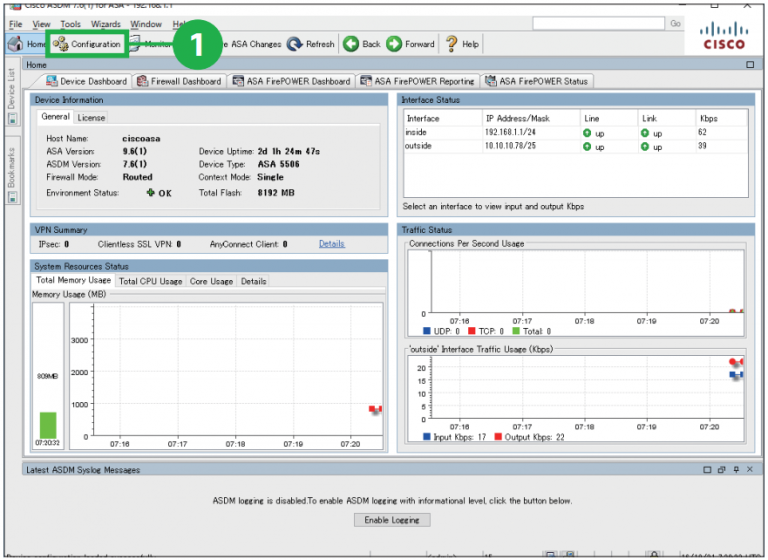Image resolution: width=768 pixels, height=560 pixels.
Task: Open ASA FirePOWER Reporting tab
Action: [x=418, y=81]
